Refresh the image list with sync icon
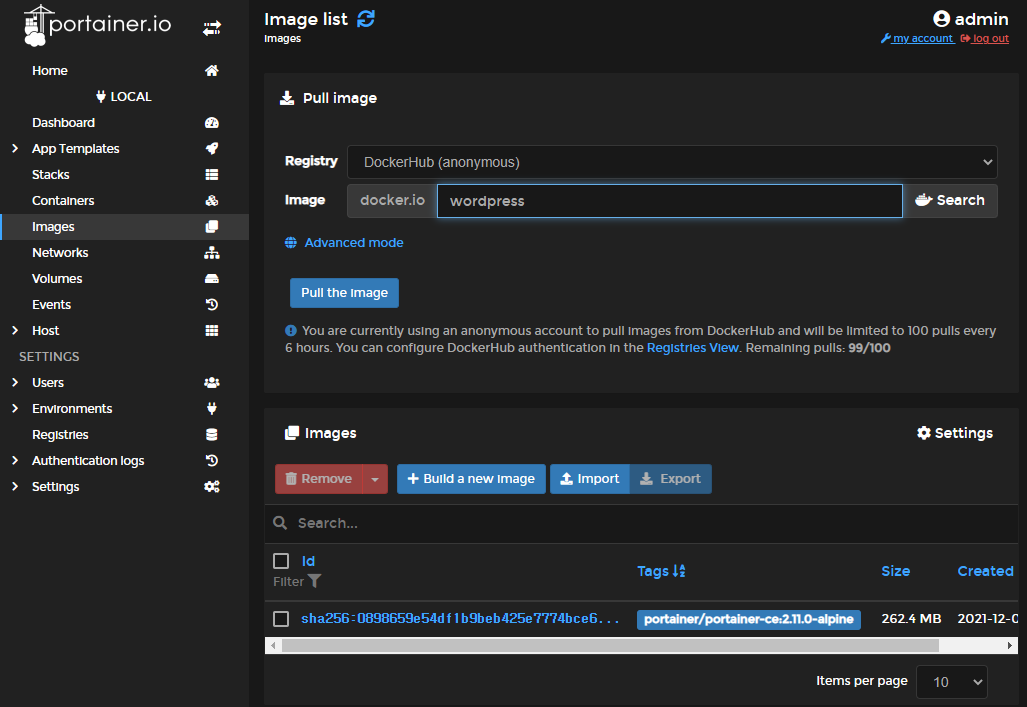This screenshot has width=1027, height=707. 365,19
